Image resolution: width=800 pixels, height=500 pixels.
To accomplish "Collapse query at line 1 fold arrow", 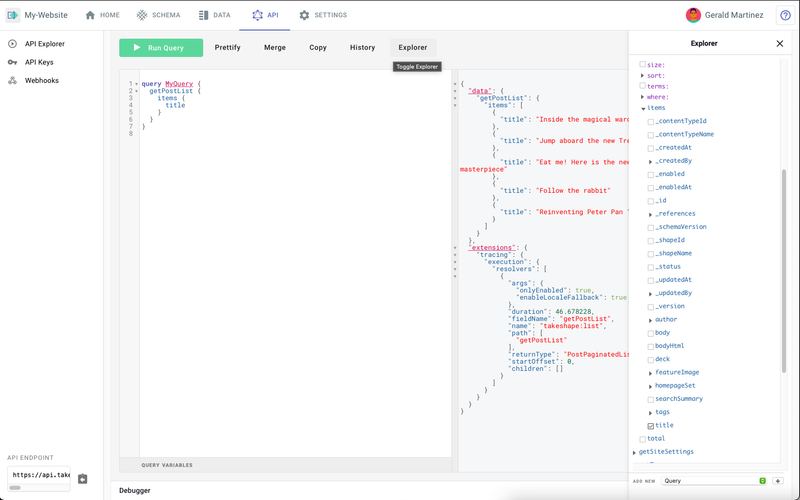I will [137, 84].
